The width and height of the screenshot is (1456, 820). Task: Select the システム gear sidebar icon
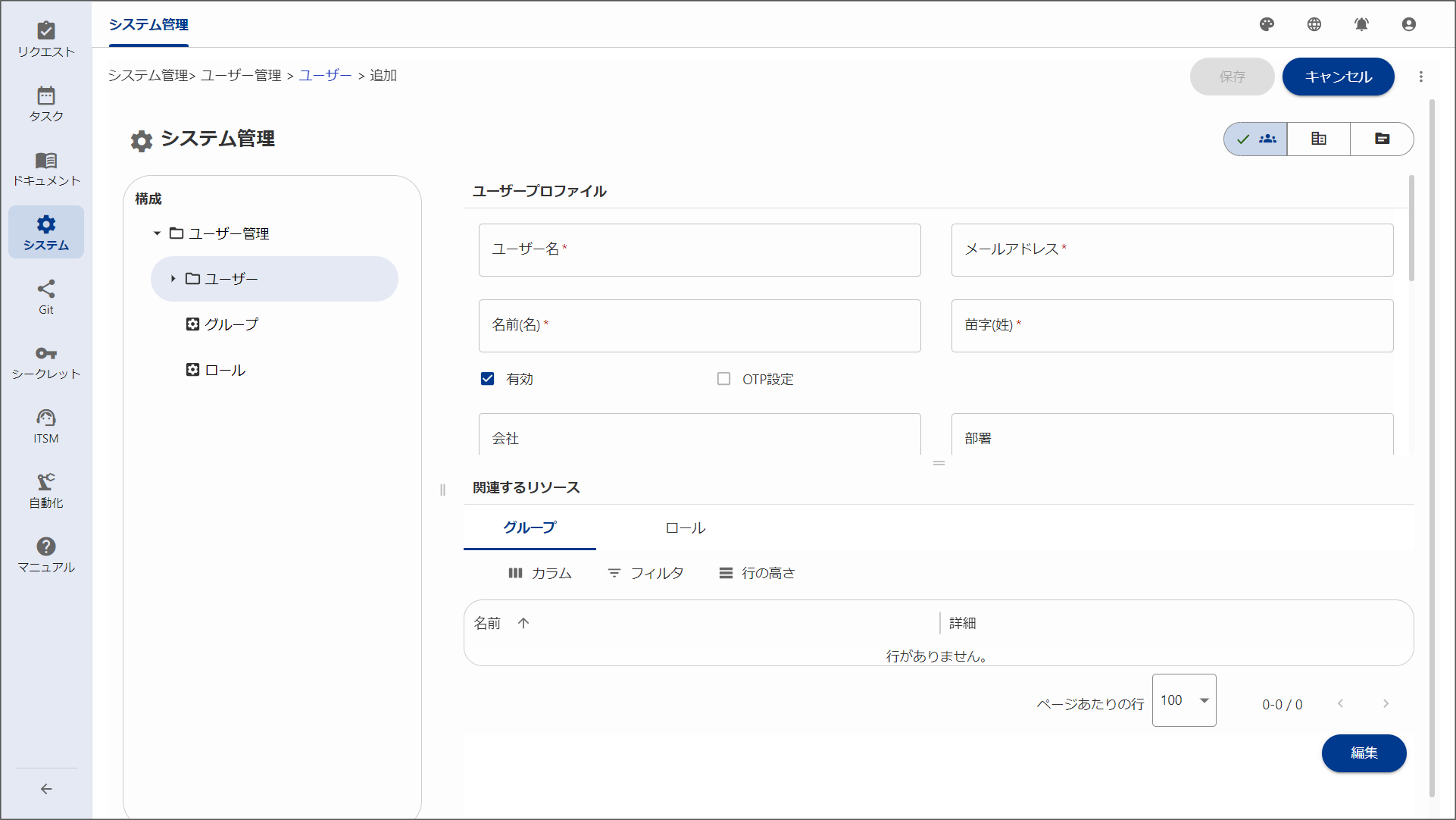click(46, 224)
